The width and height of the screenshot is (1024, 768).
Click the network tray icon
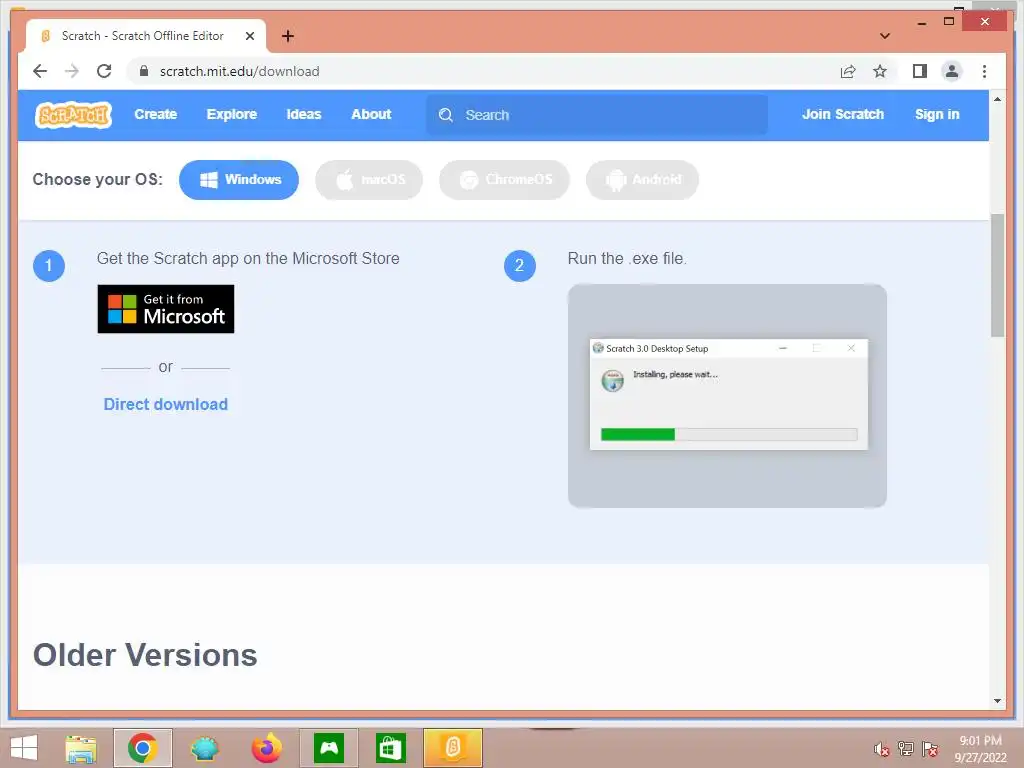pyautogui.click(x=906, y=749)
